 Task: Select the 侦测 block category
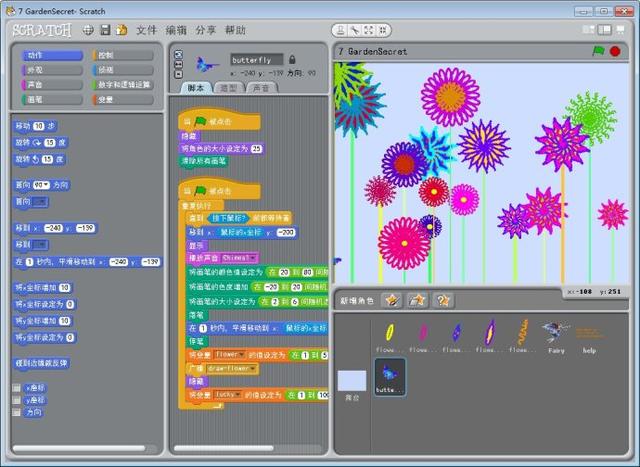click(x=123, y=70)
